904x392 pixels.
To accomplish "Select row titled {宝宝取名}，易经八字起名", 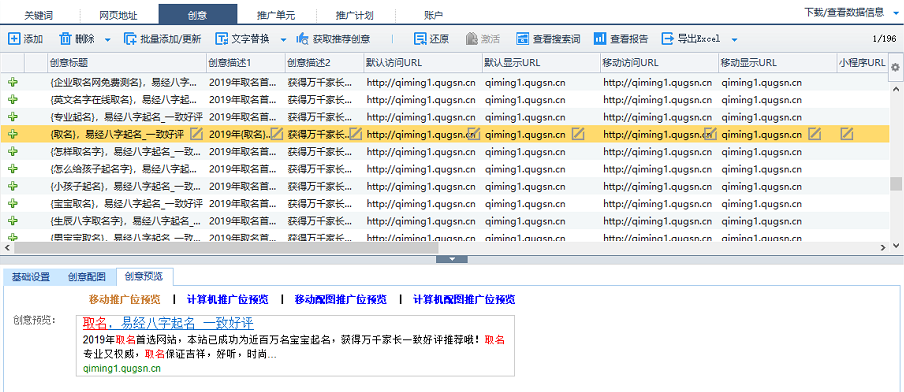I will pyautogui.click(x=444, y=203).
